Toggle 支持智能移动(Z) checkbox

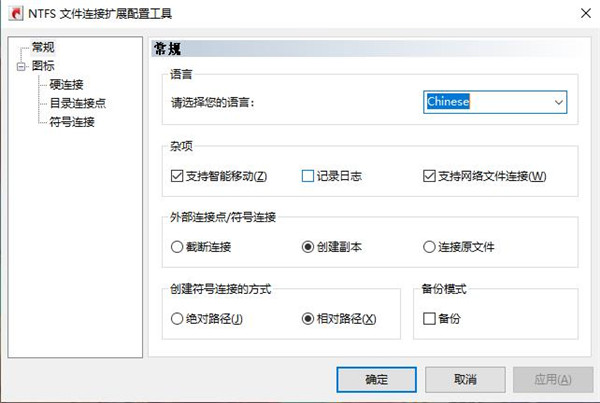click(177, 177)
